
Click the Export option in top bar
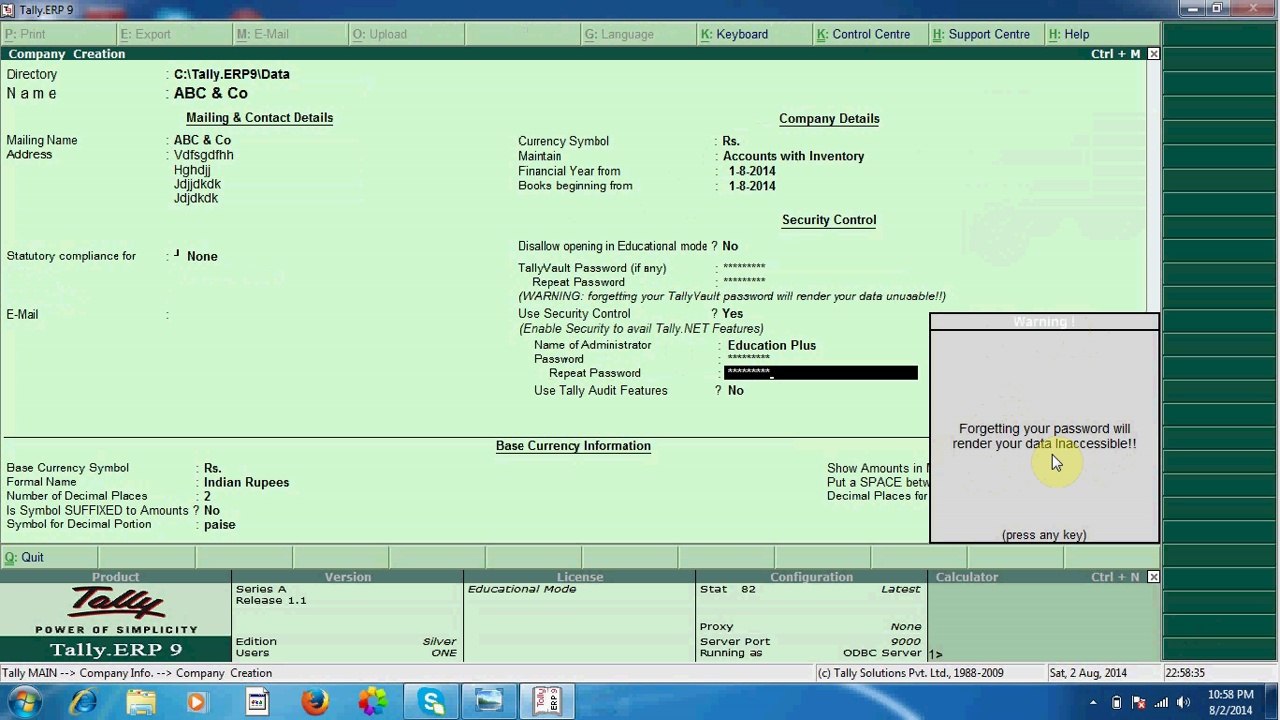click(x=145, y=34)
